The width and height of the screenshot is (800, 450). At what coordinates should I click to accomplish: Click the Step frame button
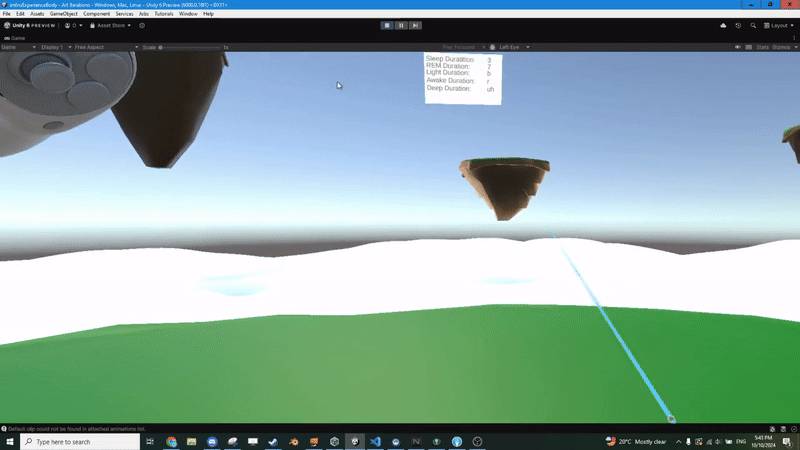(x=415, y=25)
